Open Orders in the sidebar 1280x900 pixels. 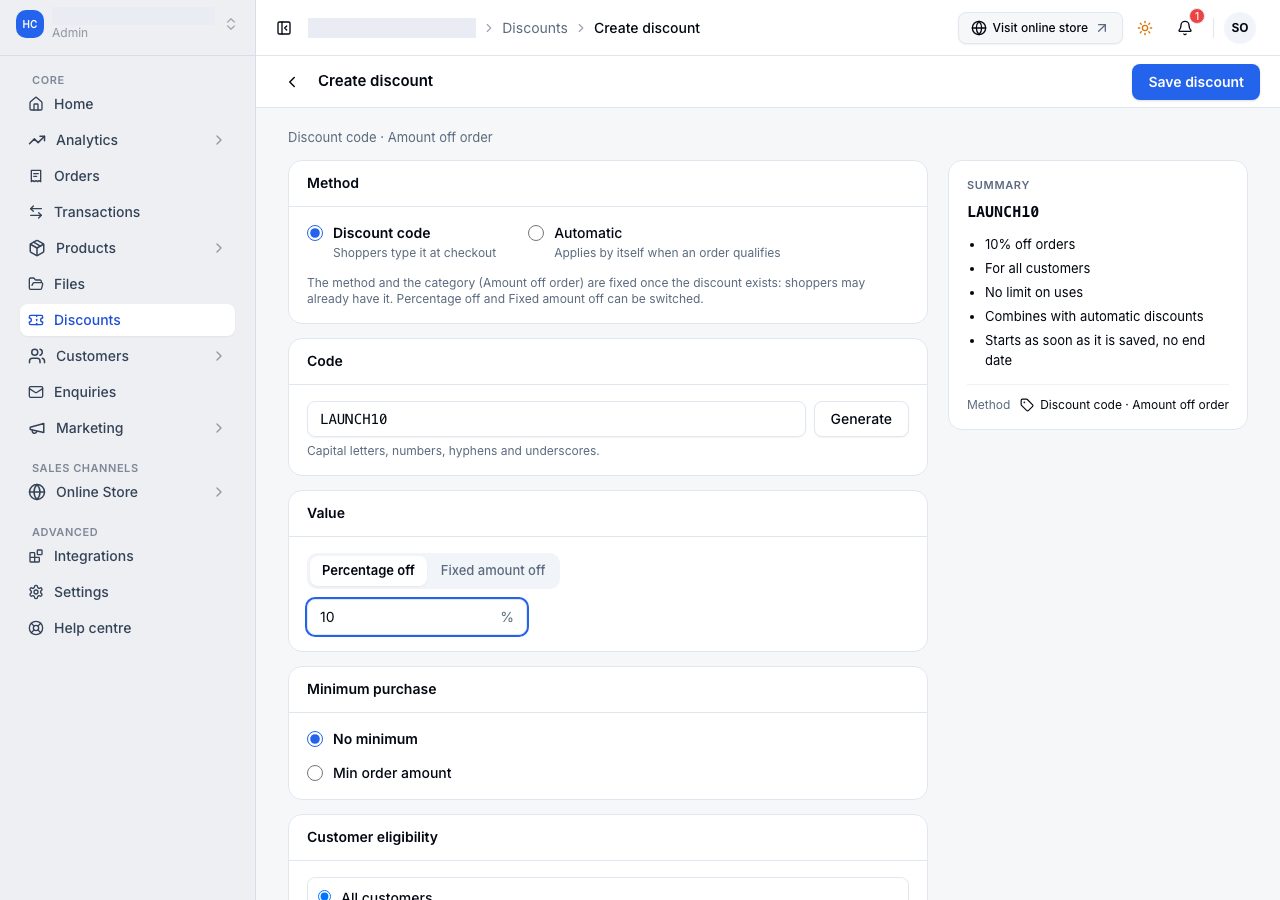pos(127,176)
